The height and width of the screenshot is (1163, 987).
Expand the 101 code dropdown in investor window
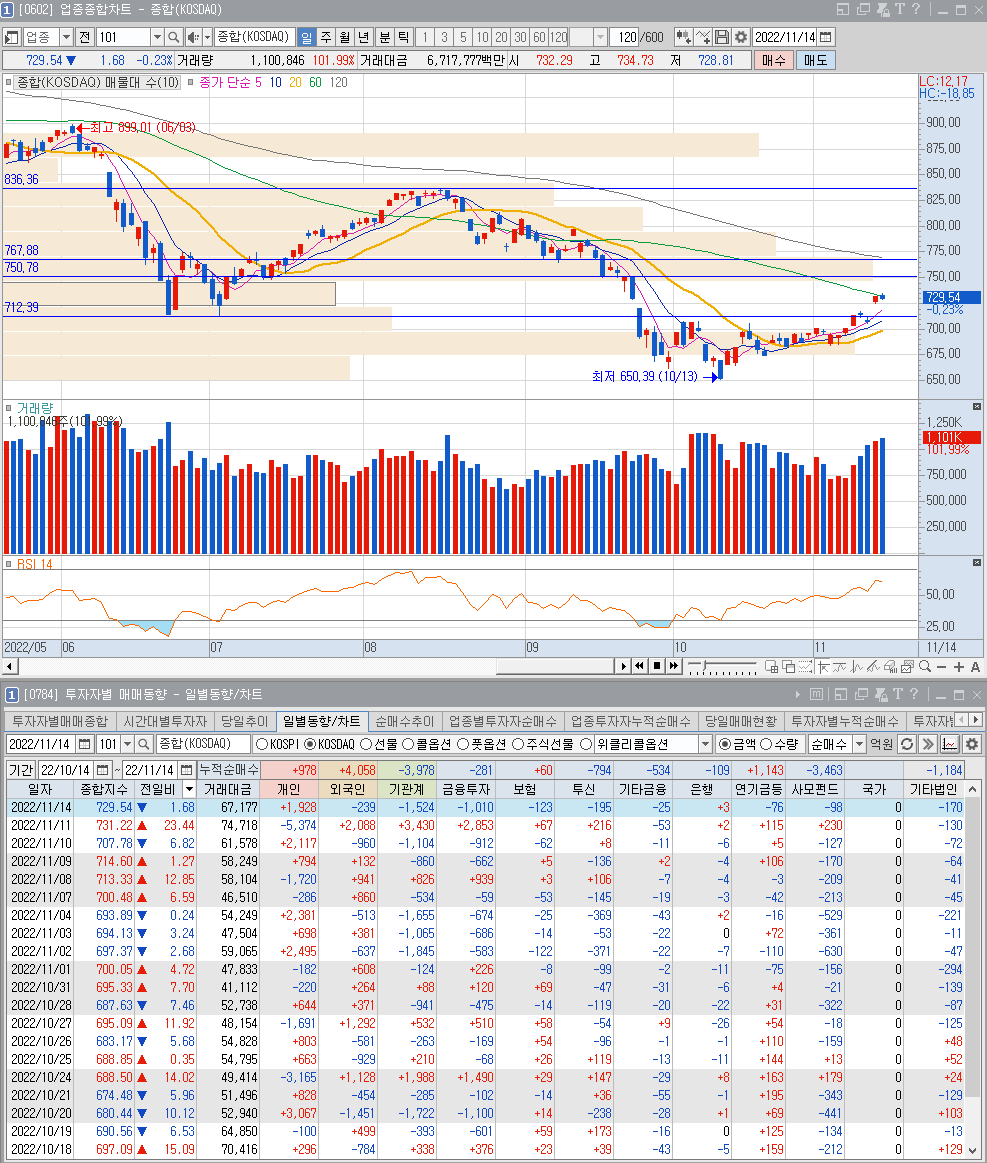coord(128,744)
